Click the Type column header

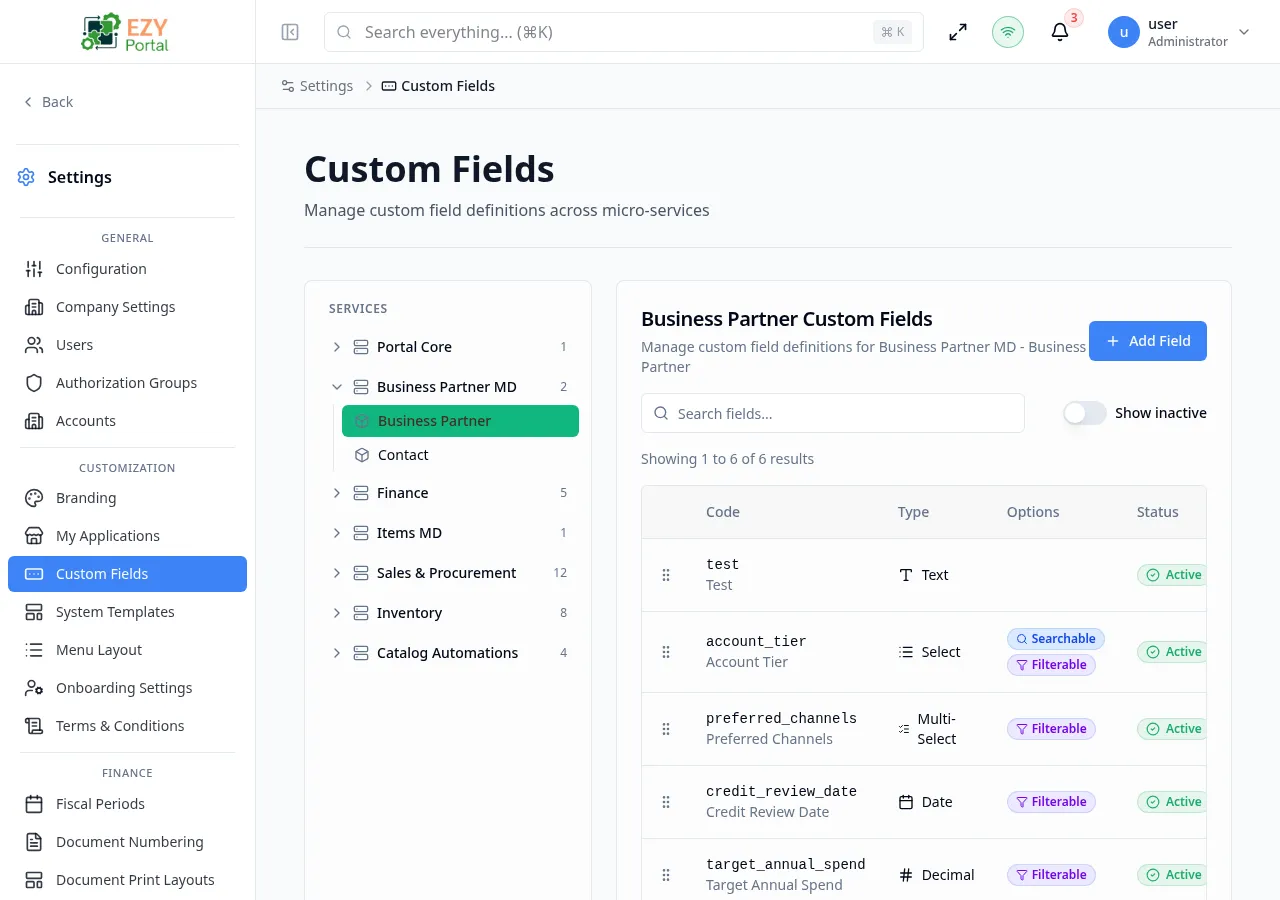pos(913,512)
